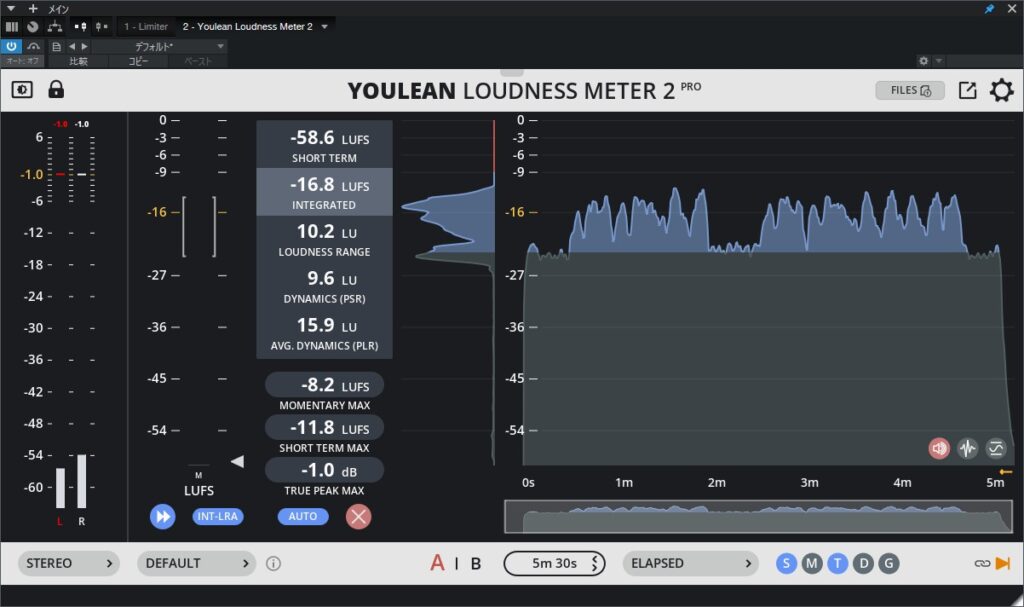The height and width of the screenshot is (607, 1024).
Task: Open the ELAPSED time mode dropdown
Action: [x=690, y=563]
